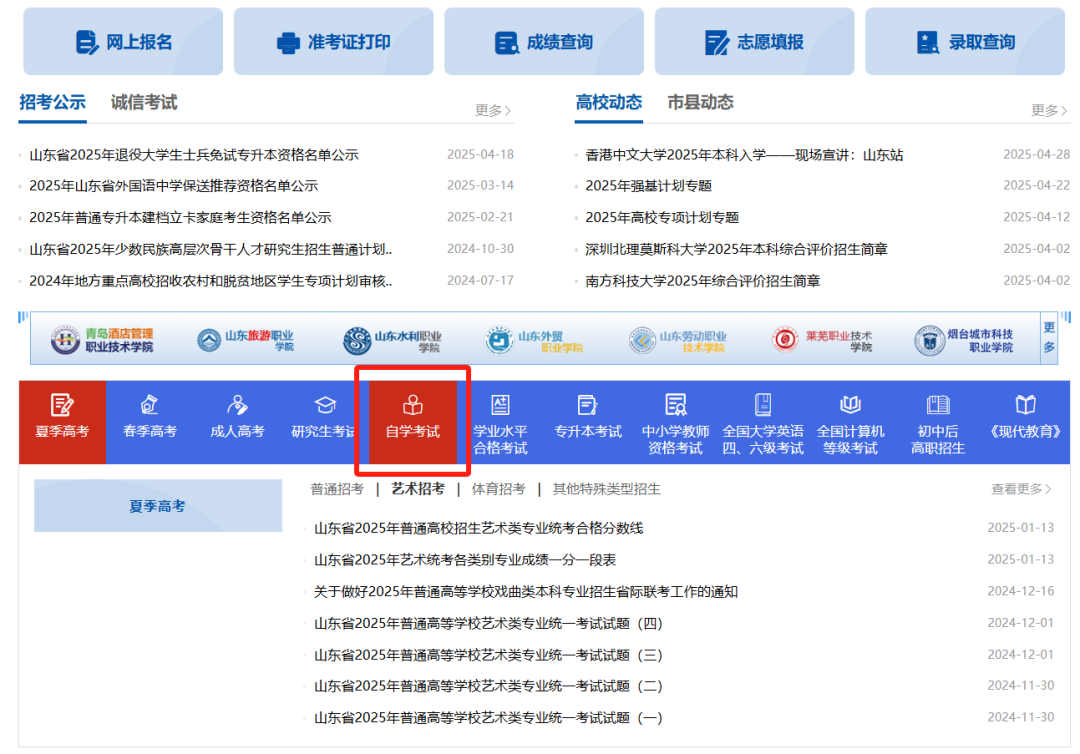Switch to the 市县动态 tab
This screenshot has height=754, width=1080.
[x=700, y=103]
